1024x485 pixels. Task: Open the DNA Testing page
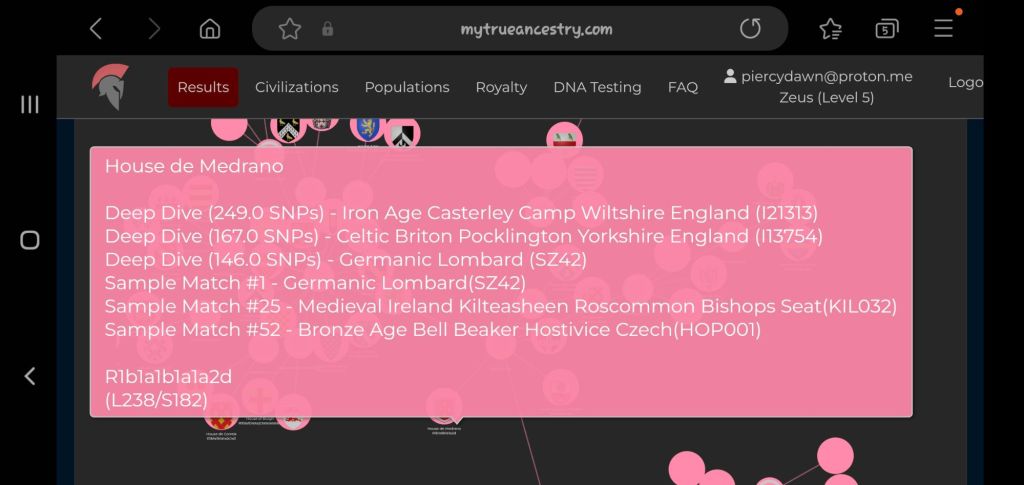597,87
